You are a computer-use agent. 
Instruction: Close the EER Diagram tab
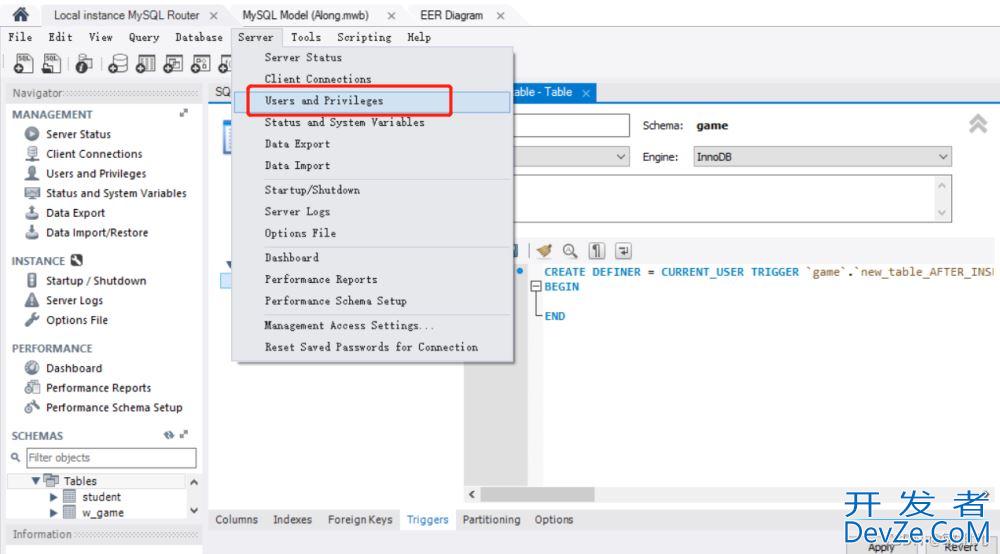(x=501, y=15)
